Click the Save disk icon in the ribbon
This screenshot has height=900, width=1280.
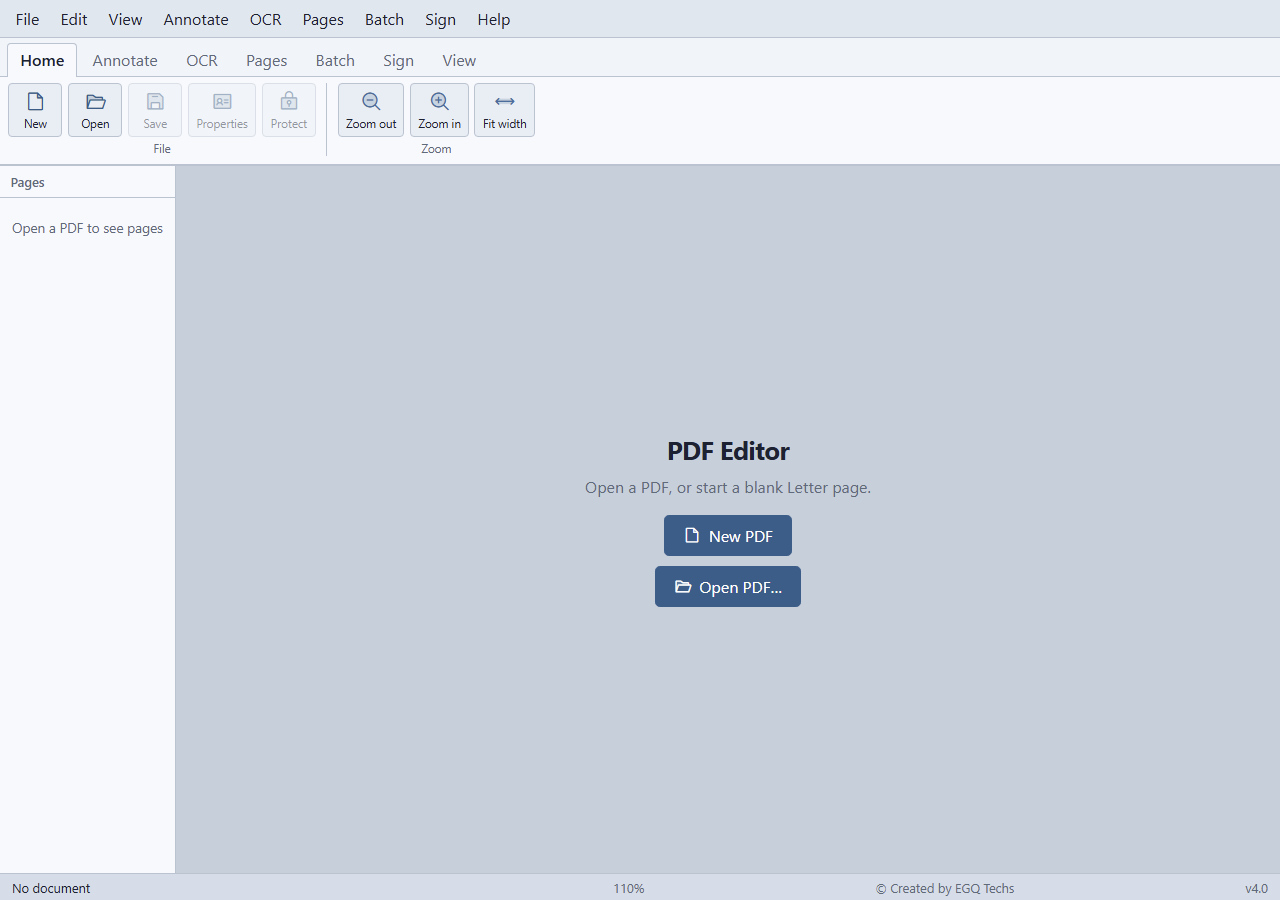(x=155, y=110)
